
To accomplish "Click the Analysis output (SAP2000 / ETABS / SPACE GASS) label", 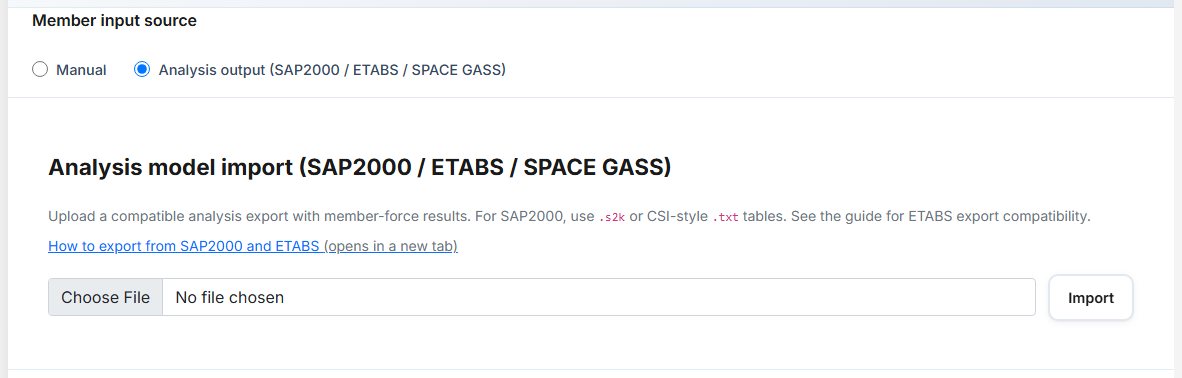I will [x=332, y=70].
